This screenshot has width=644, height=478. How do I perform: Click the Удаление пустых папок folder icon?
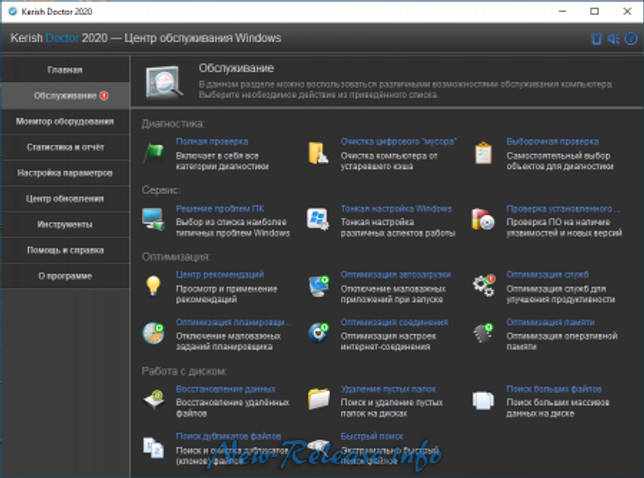(x=318, y=399)
